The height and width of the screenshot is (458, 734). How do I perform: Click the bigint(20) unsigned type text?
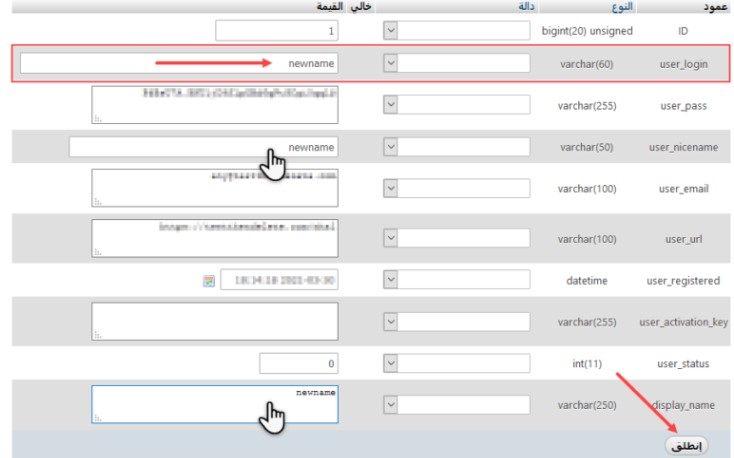click(587, 31)
